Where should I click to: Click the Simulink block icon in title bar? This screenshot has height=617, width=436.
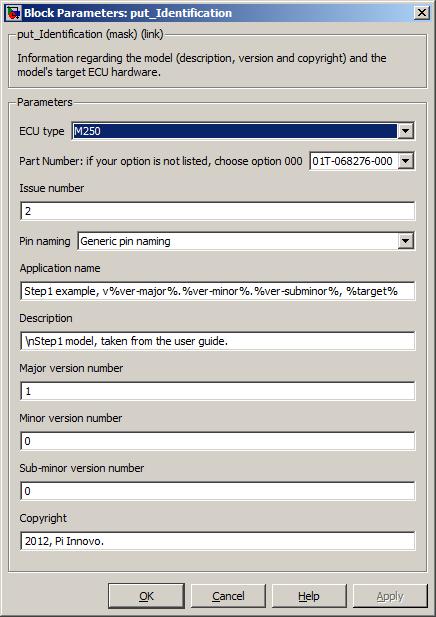point(13,13)
